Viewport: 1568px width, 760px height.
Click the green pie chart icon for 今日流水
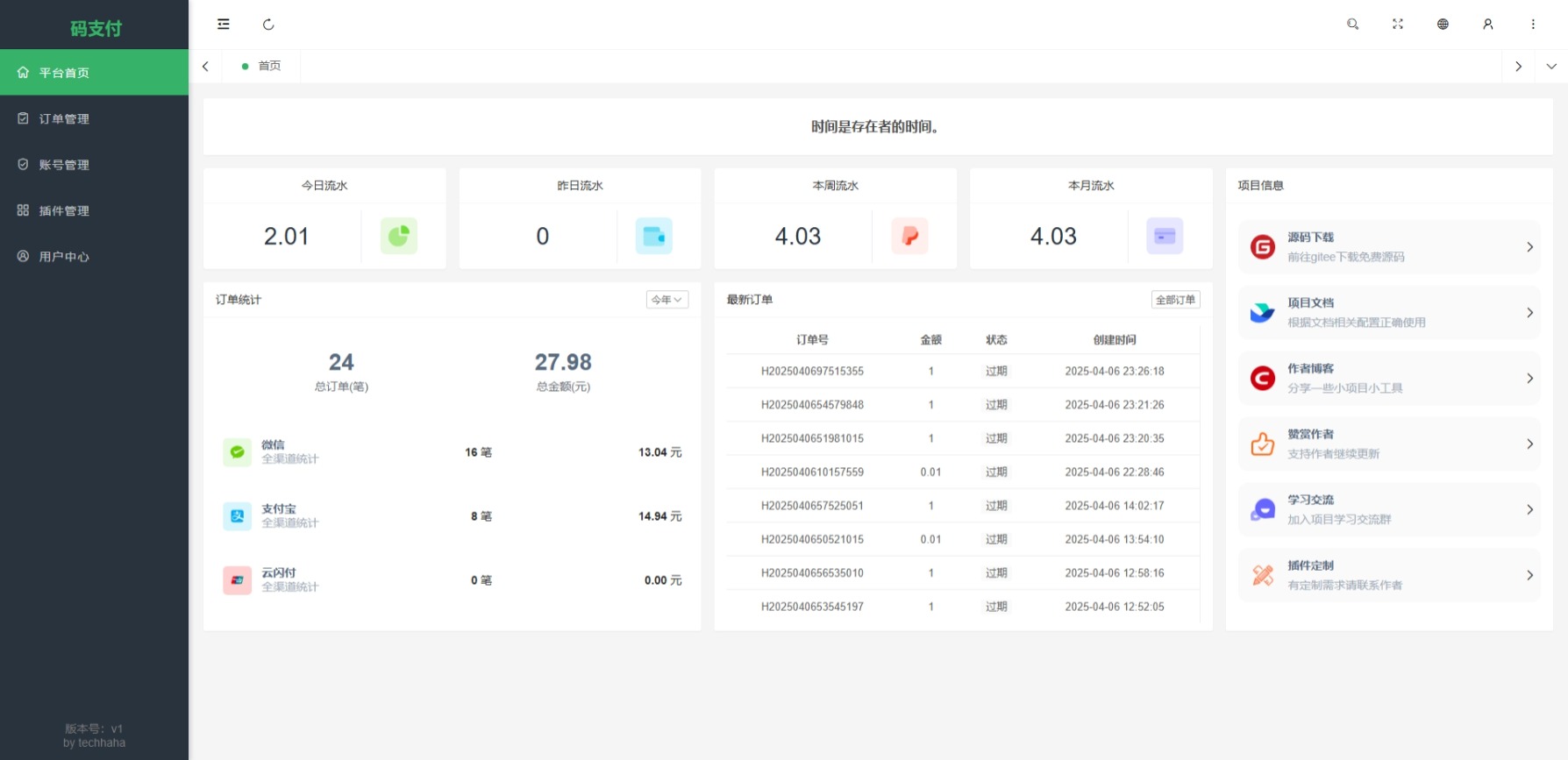pos(398,236)
